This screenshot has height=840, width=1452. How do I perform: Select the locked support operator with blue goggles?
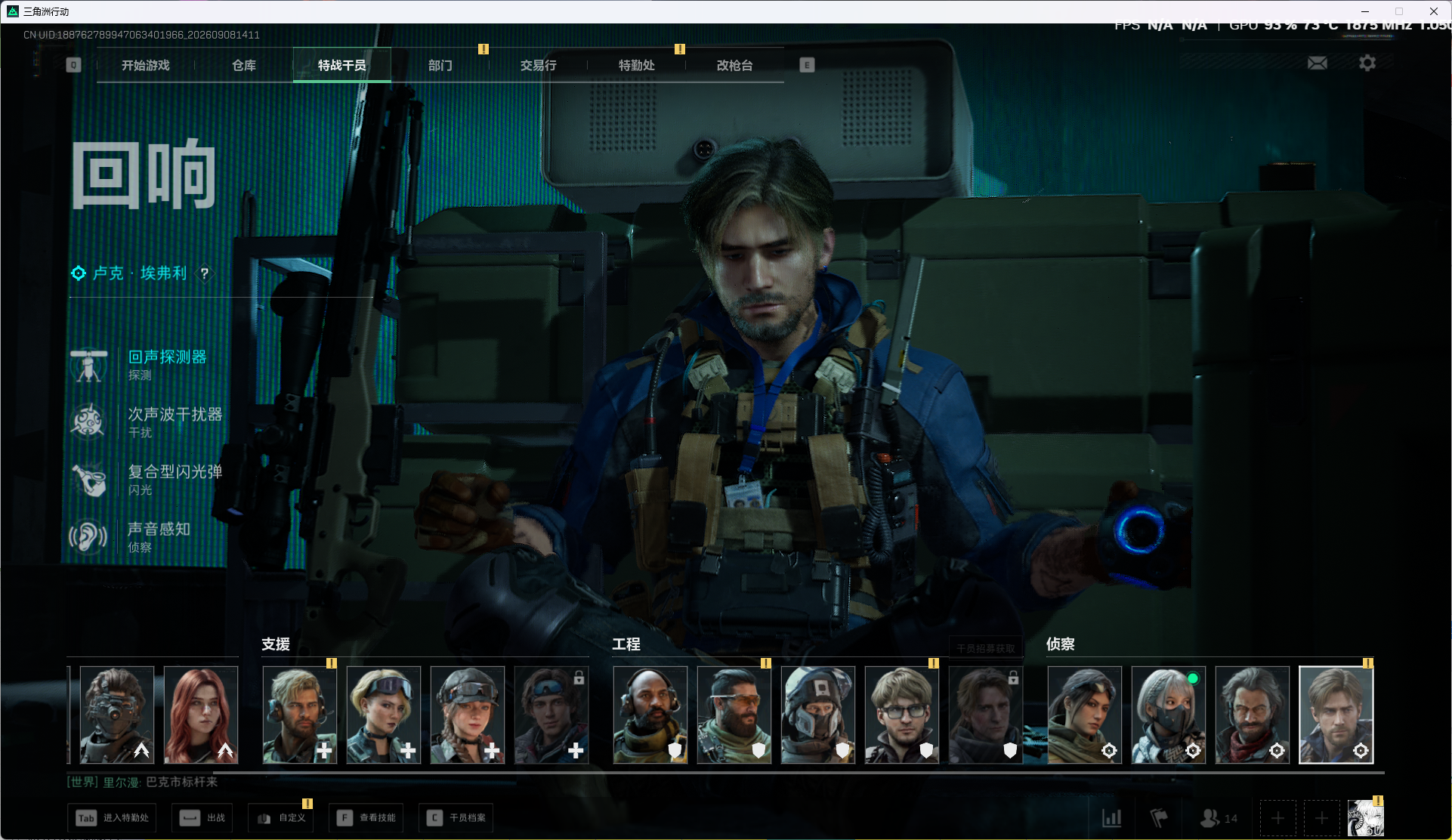[551, 715]
